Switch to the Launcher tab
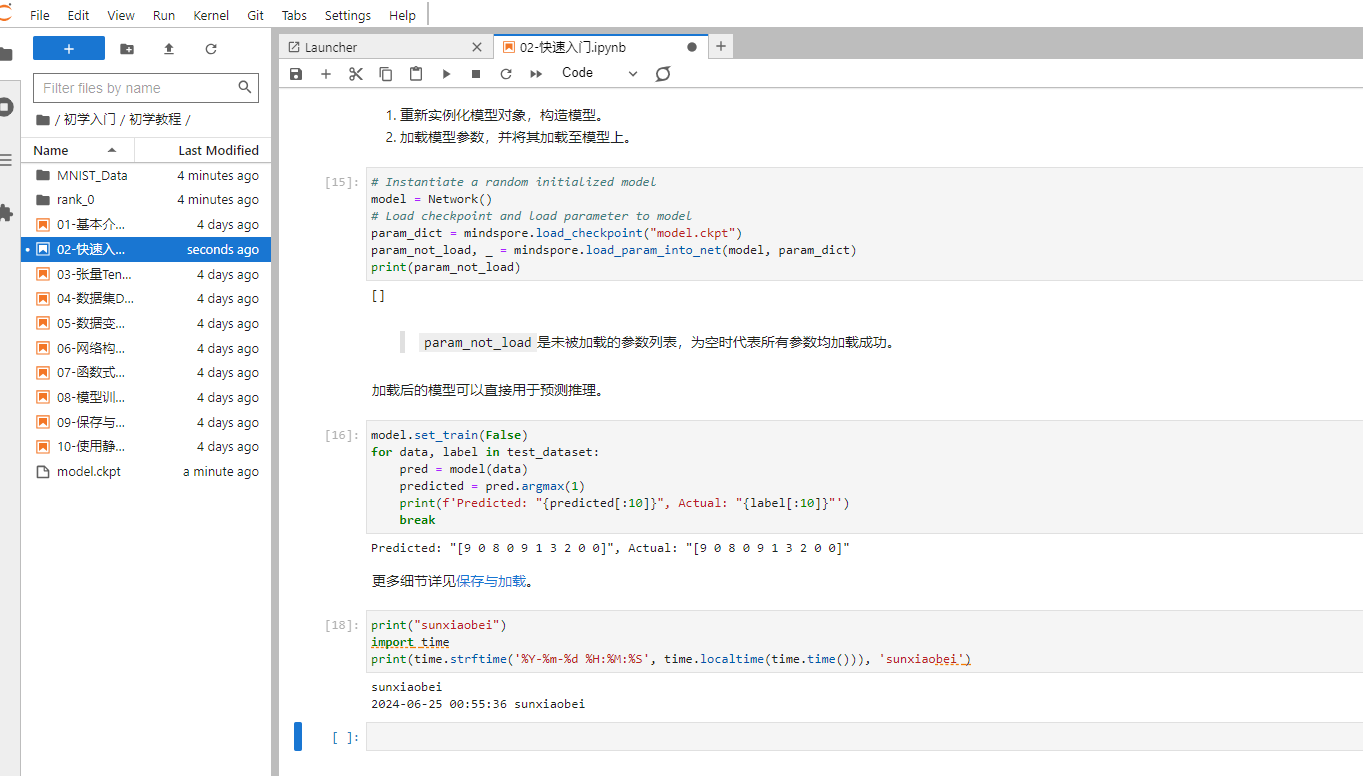 pos(385,47)
